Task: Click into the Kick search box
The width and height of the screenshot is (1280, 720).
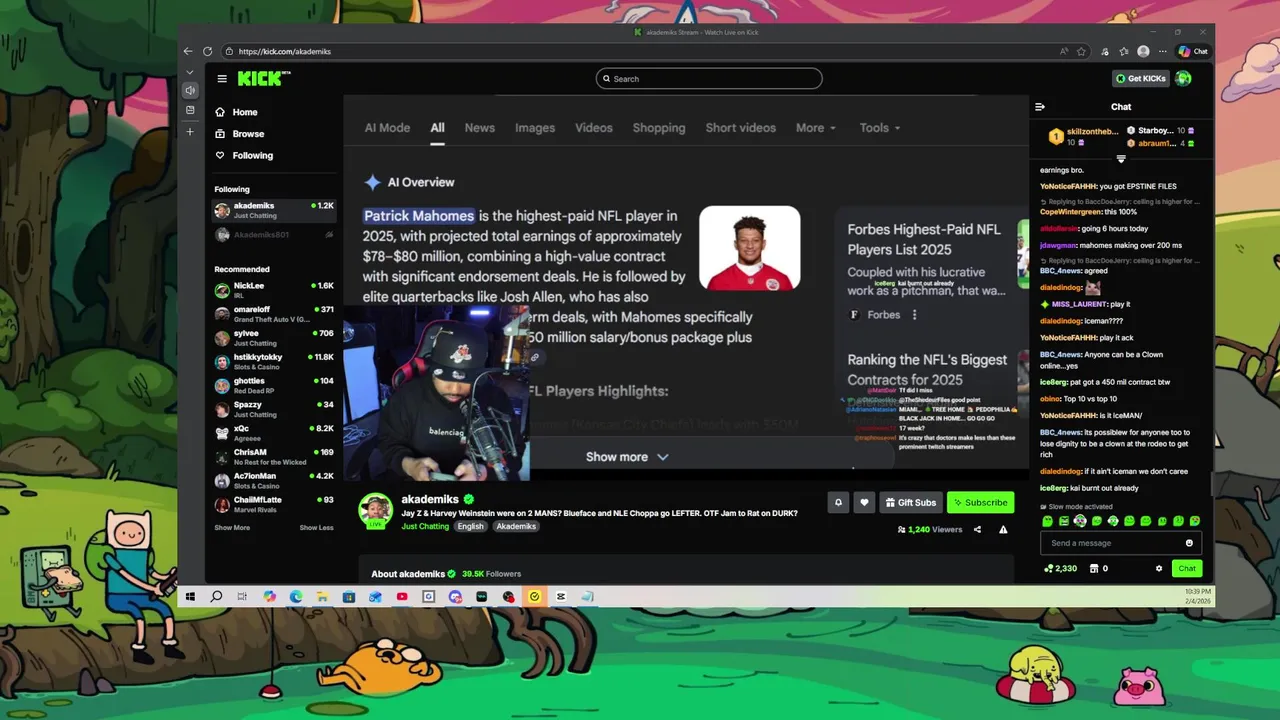Action: coord(709,79)
